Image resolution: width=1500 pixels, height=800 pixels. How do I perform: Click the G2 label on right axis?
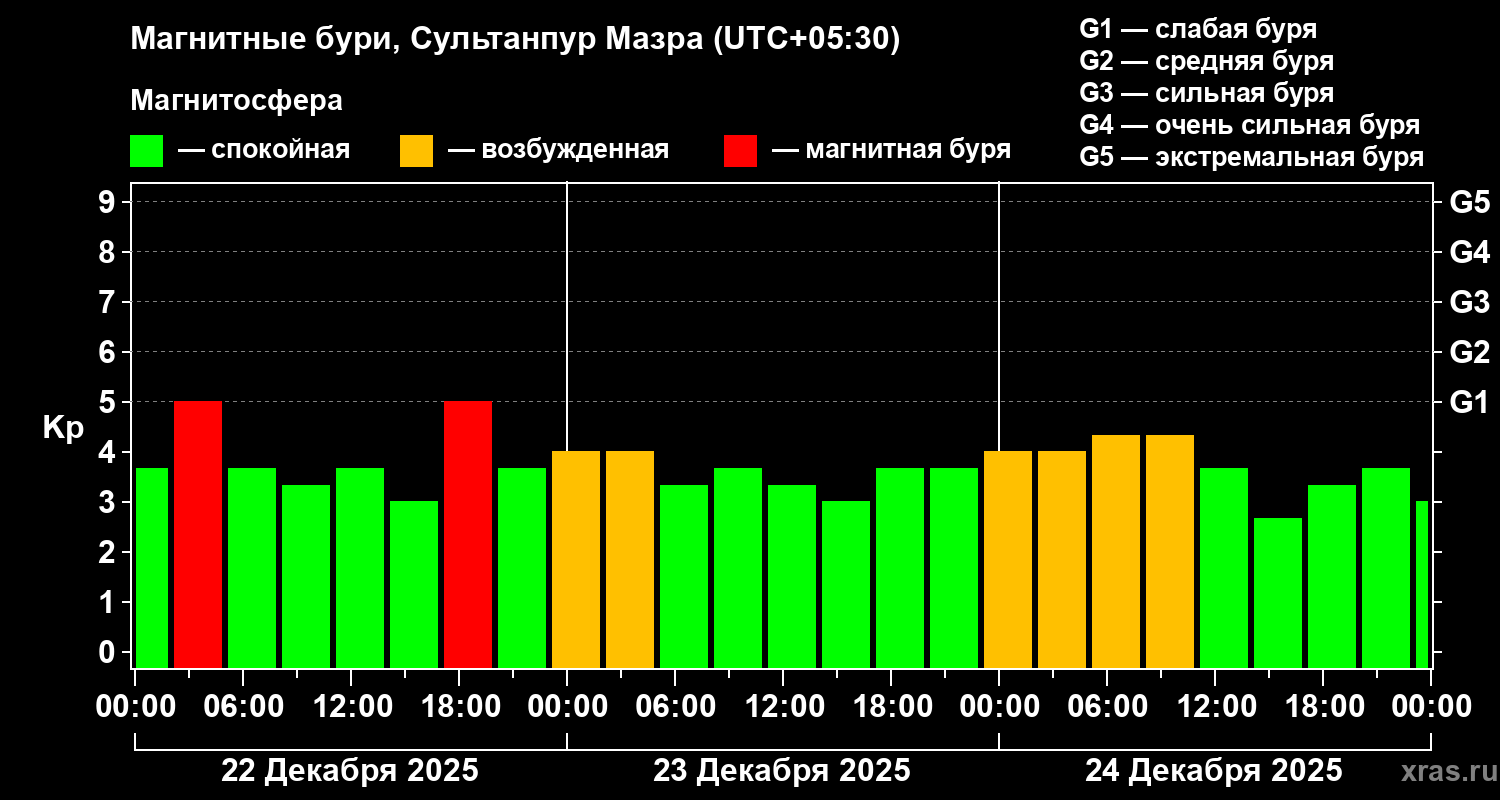click(1469, 352)
